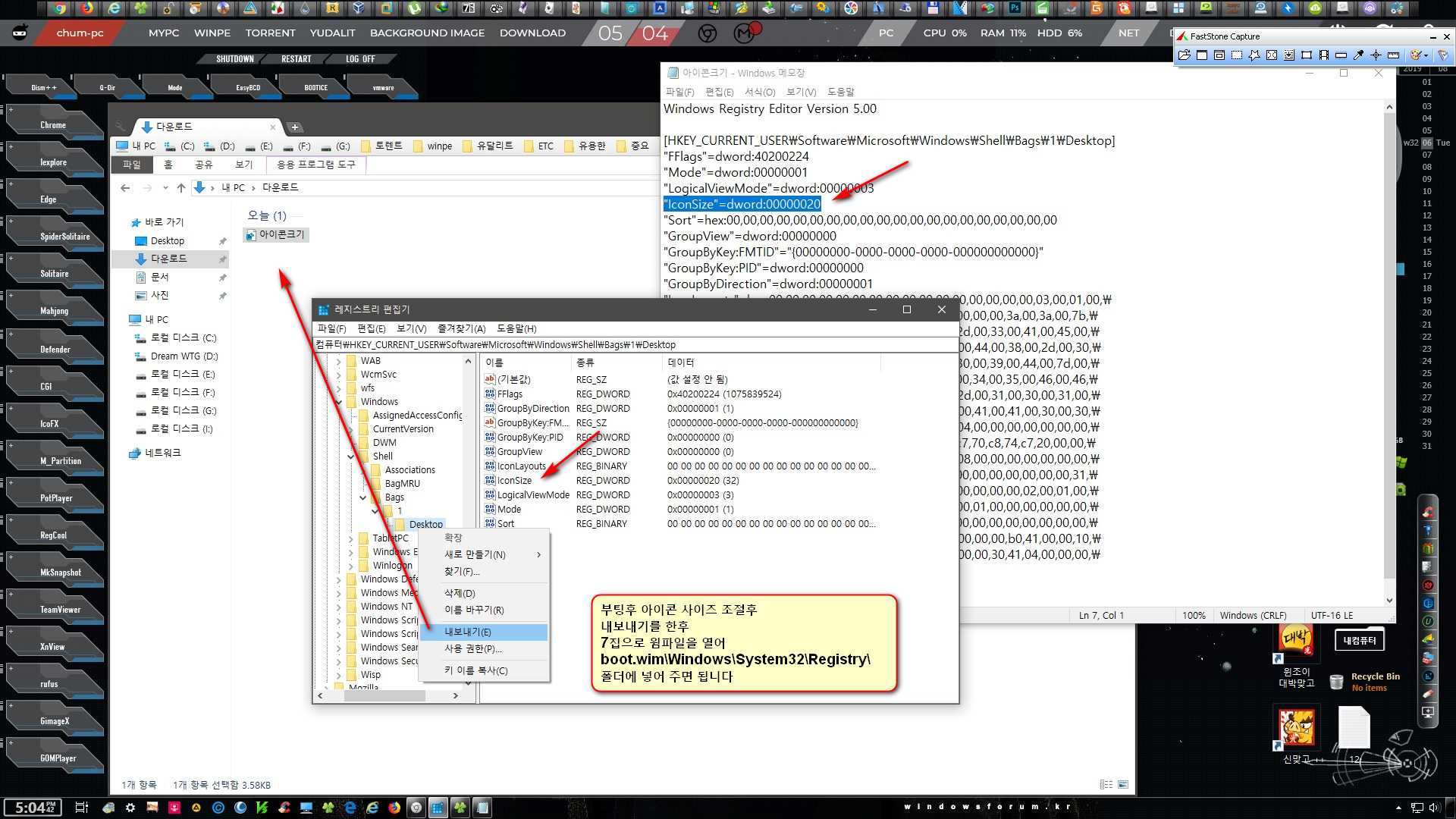This screenshot has height=819, width=1456.
Task: Click the SHUTDOWN button
Action: (x=235, y=59)
